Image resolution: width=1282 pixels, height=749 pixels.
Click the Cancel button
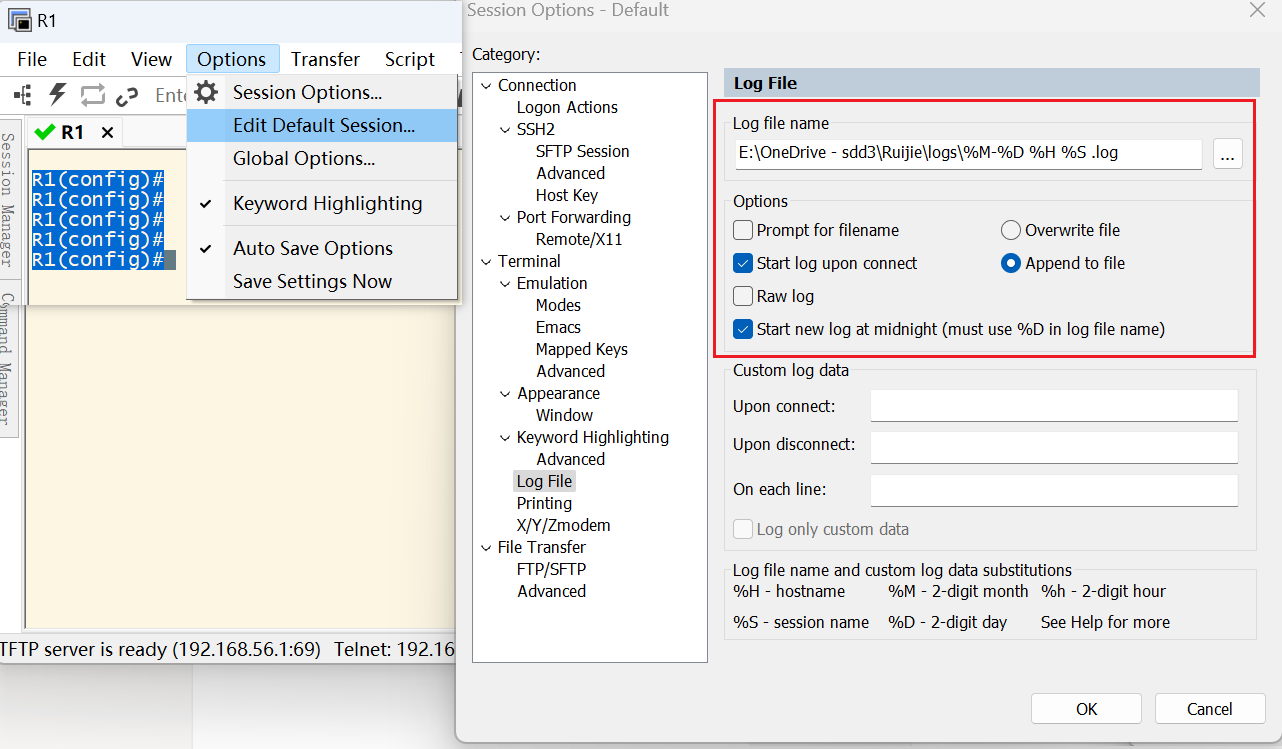click(x=1210, y=709)
